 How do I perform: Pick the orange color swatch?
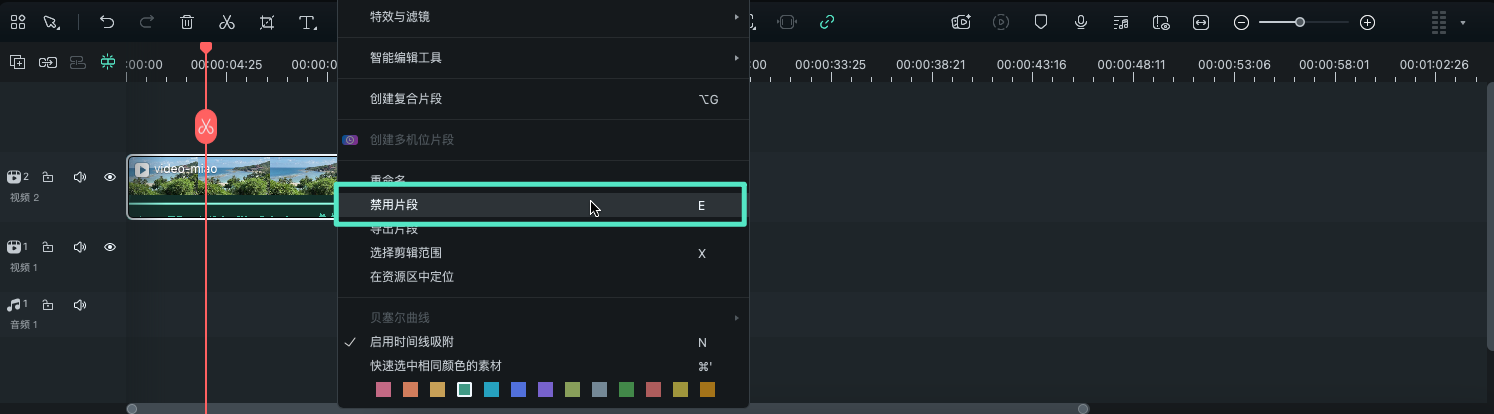coord(410,390)
